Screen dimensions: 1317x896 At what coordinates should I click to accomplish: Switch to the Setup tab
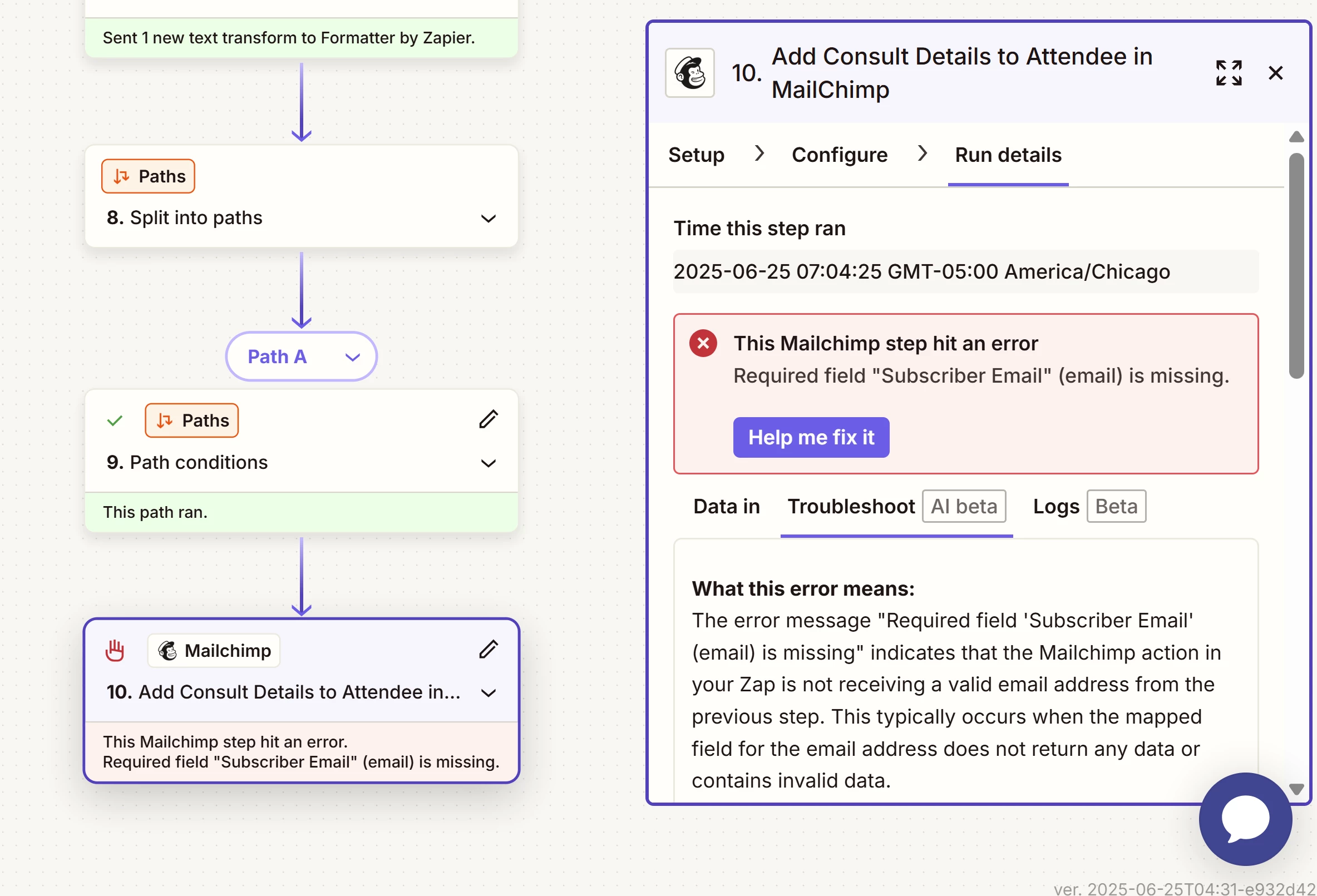pyautogui.click(x=696, y=155)
